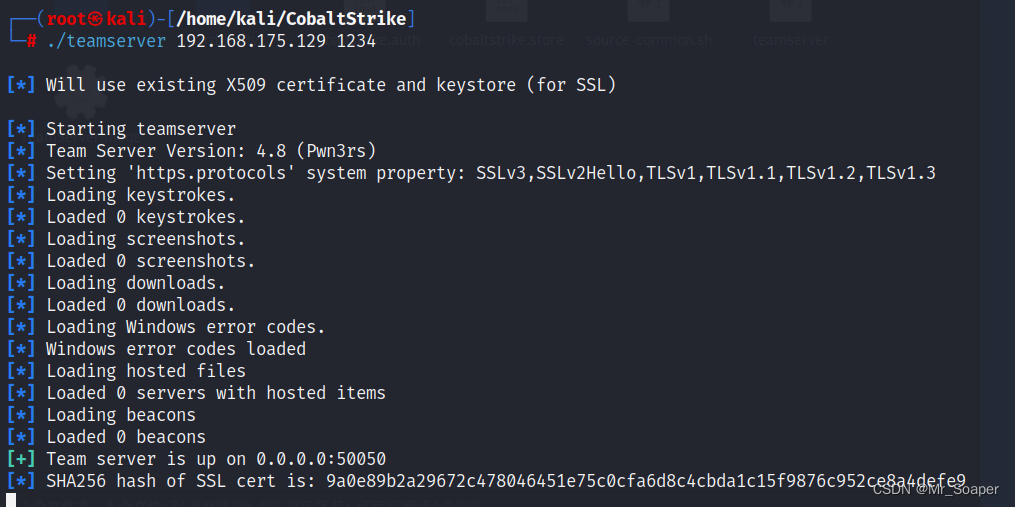
Task: Click the cobaltstrike.store file icon
Action: tap(506, 12)
